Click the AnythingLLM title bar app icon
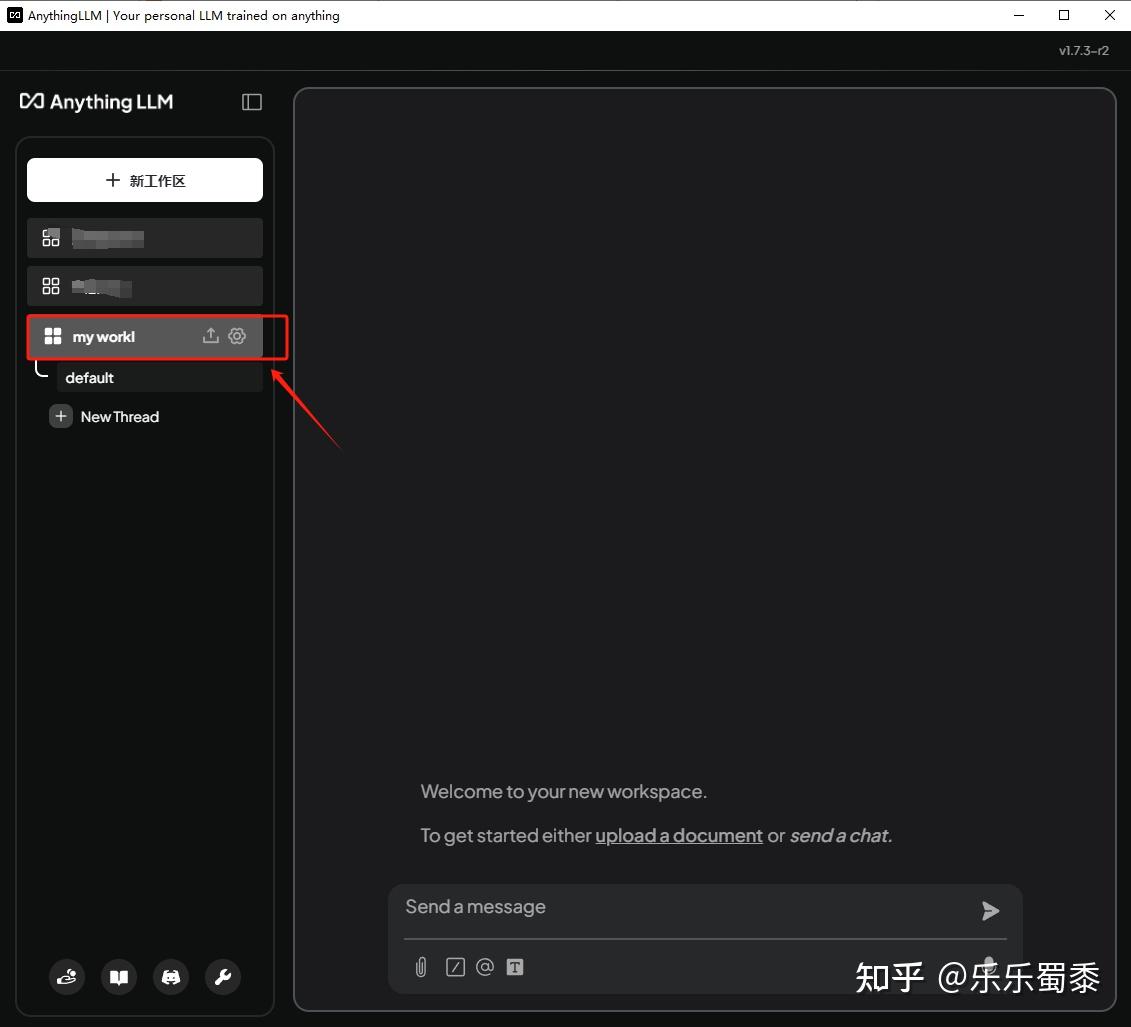1131x1027 pixels. pos(14,15)
